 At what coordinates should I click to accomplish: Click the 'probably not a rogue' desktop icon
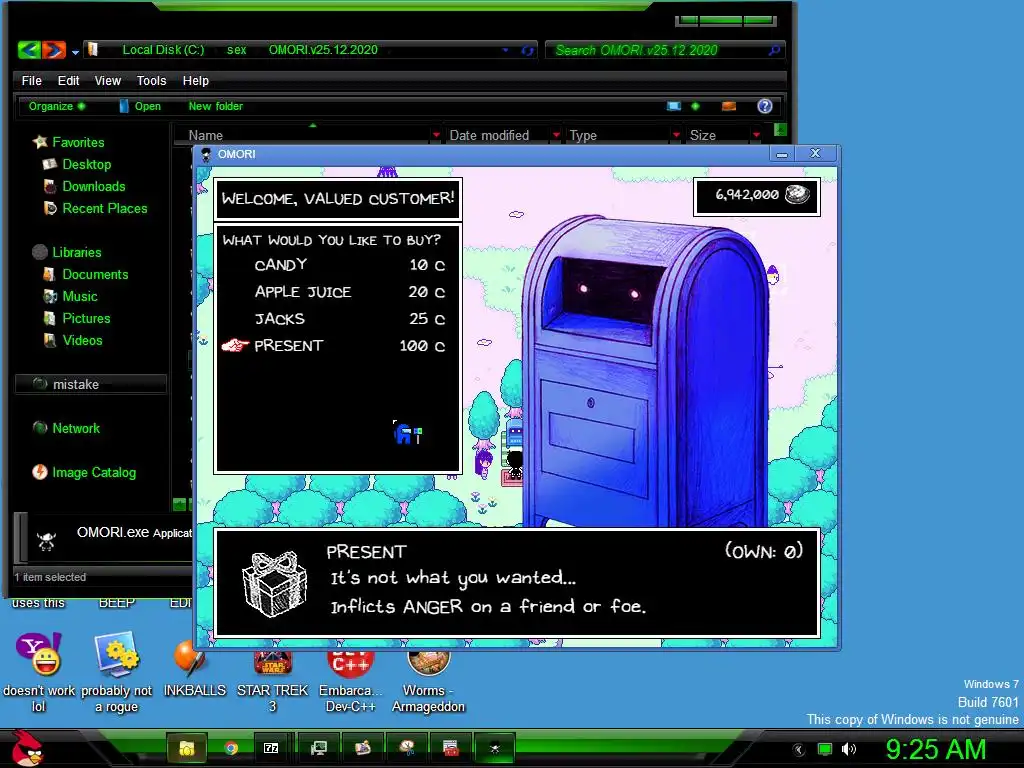tap(116, 654)
